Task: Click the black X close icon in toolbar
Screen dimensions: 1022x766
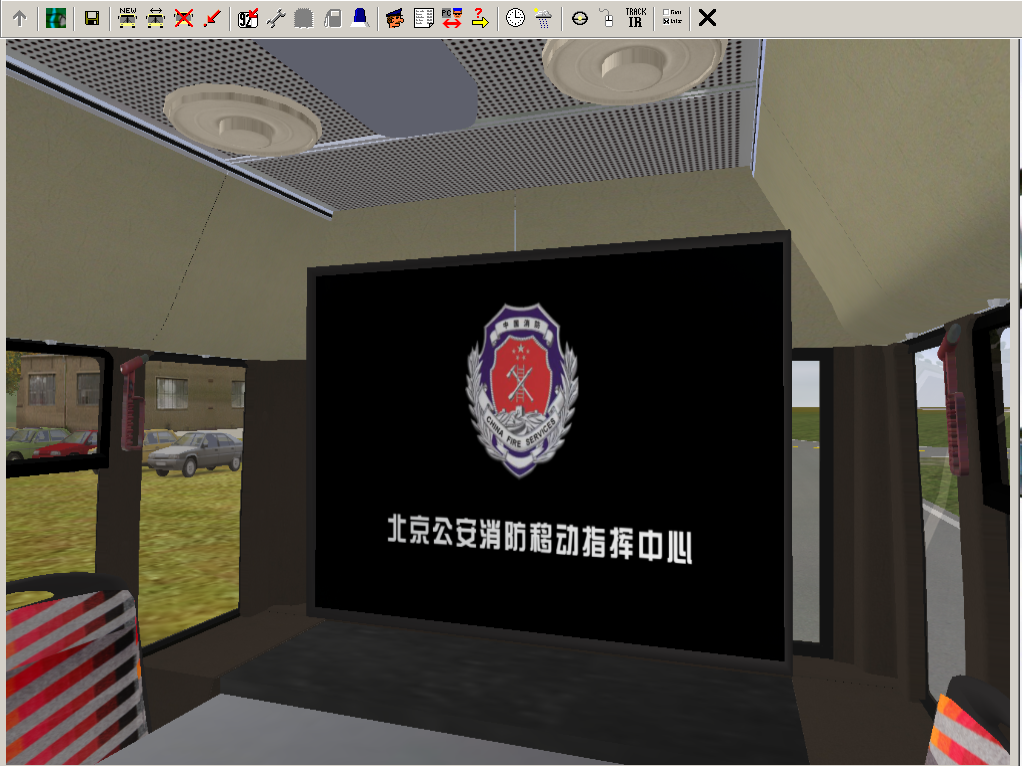Action: pos(707,18)
